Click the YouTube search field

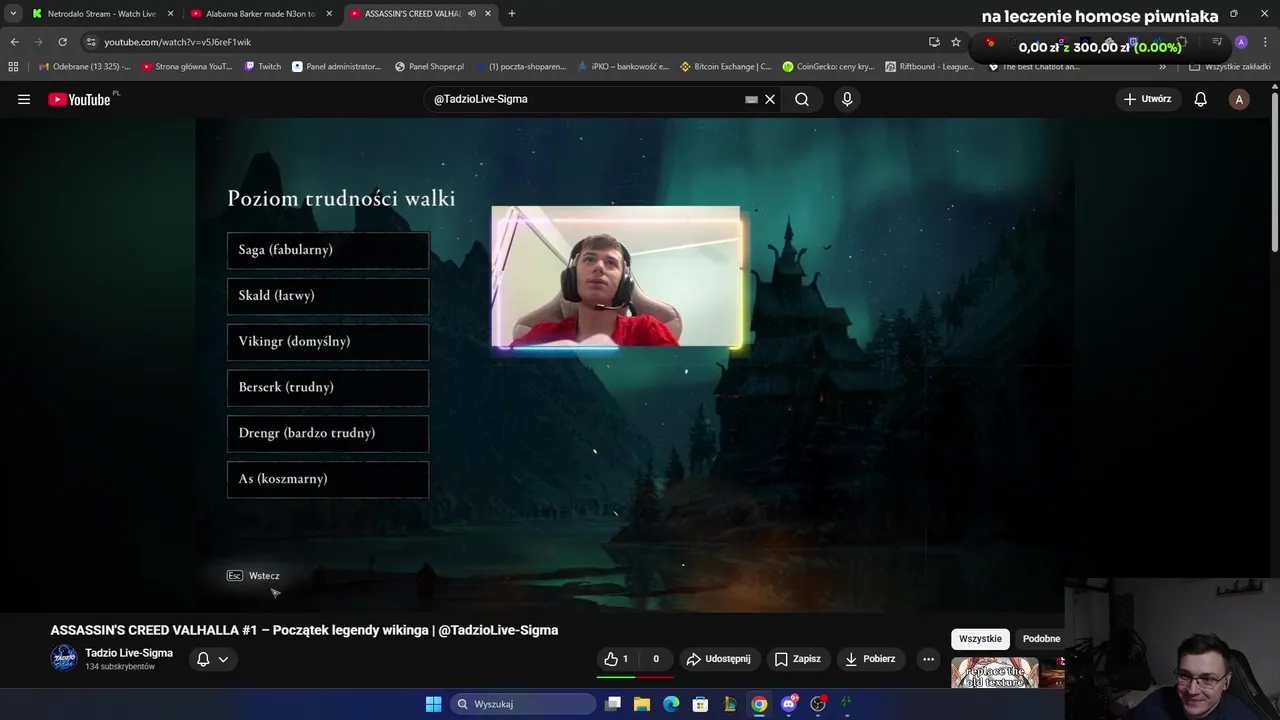pos(586,99)
